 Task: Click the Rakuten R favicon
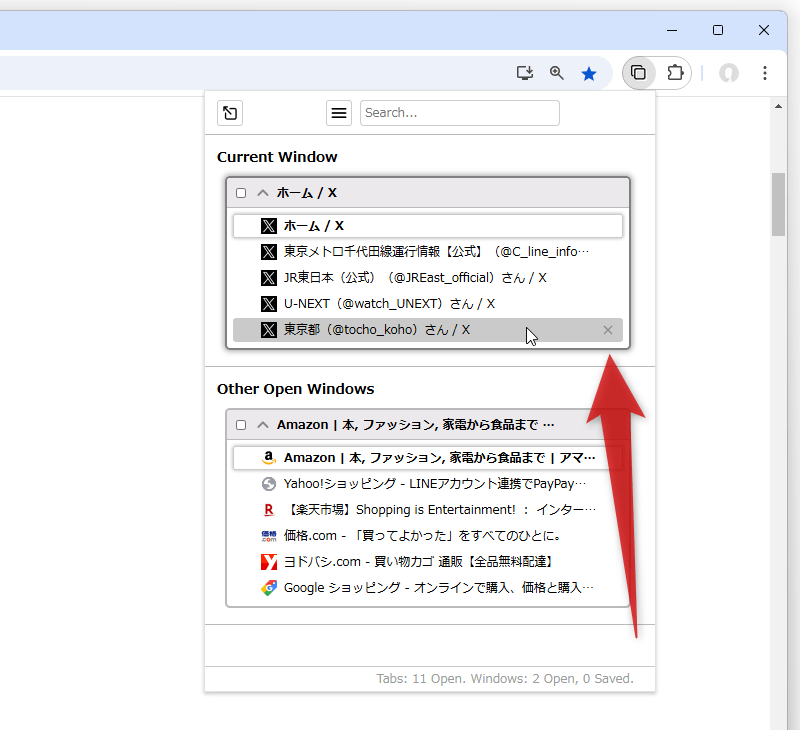click(x=269, y=510)
